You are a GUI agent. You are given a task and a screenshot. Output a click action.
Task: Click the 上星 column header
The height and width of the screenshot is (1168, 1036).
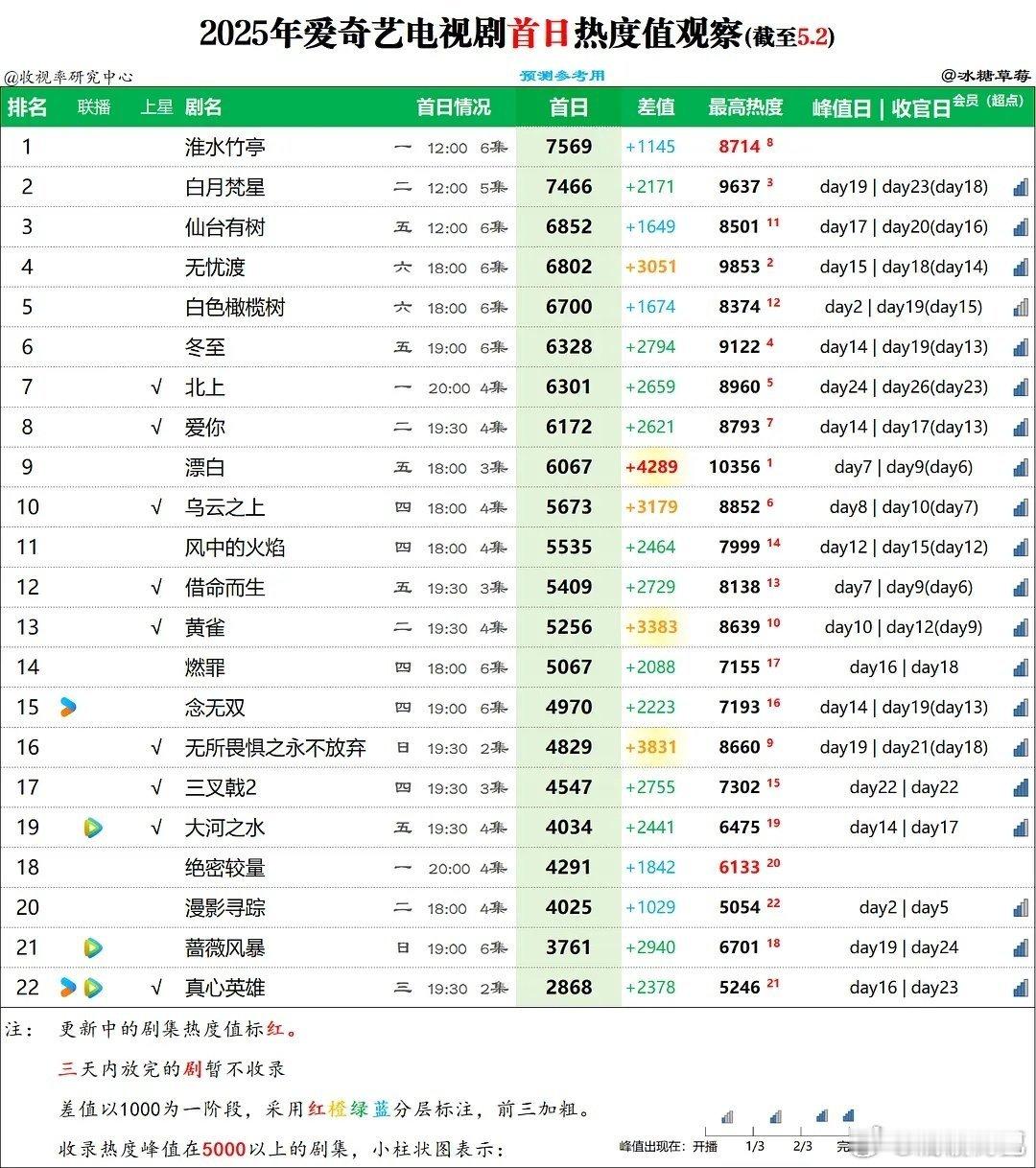pos(156,107)
